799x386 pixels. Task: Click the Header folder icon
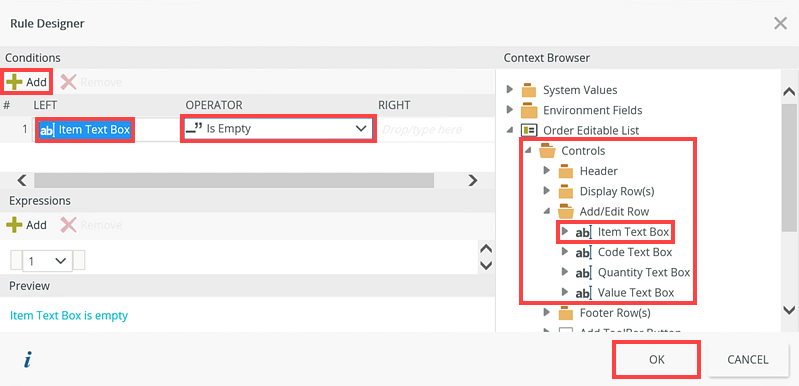point(566,171)
